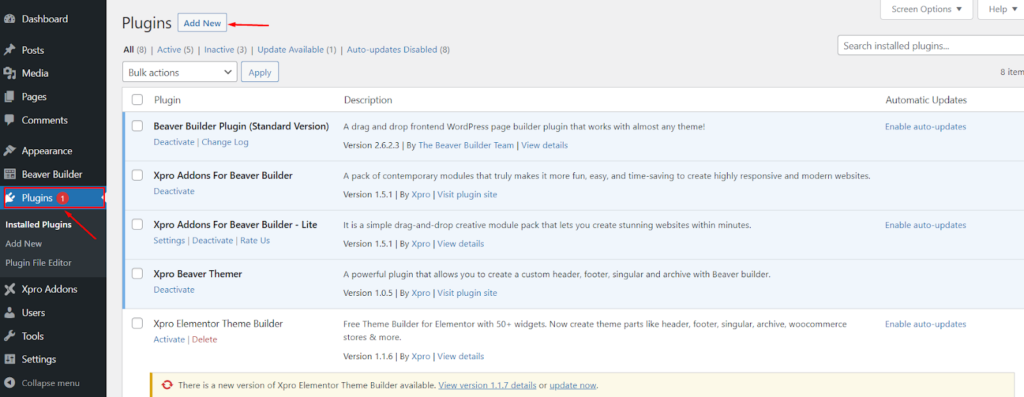
Task: Check Xpro Addons For Beaver Builder checkbox
Action: coord(137,175)
